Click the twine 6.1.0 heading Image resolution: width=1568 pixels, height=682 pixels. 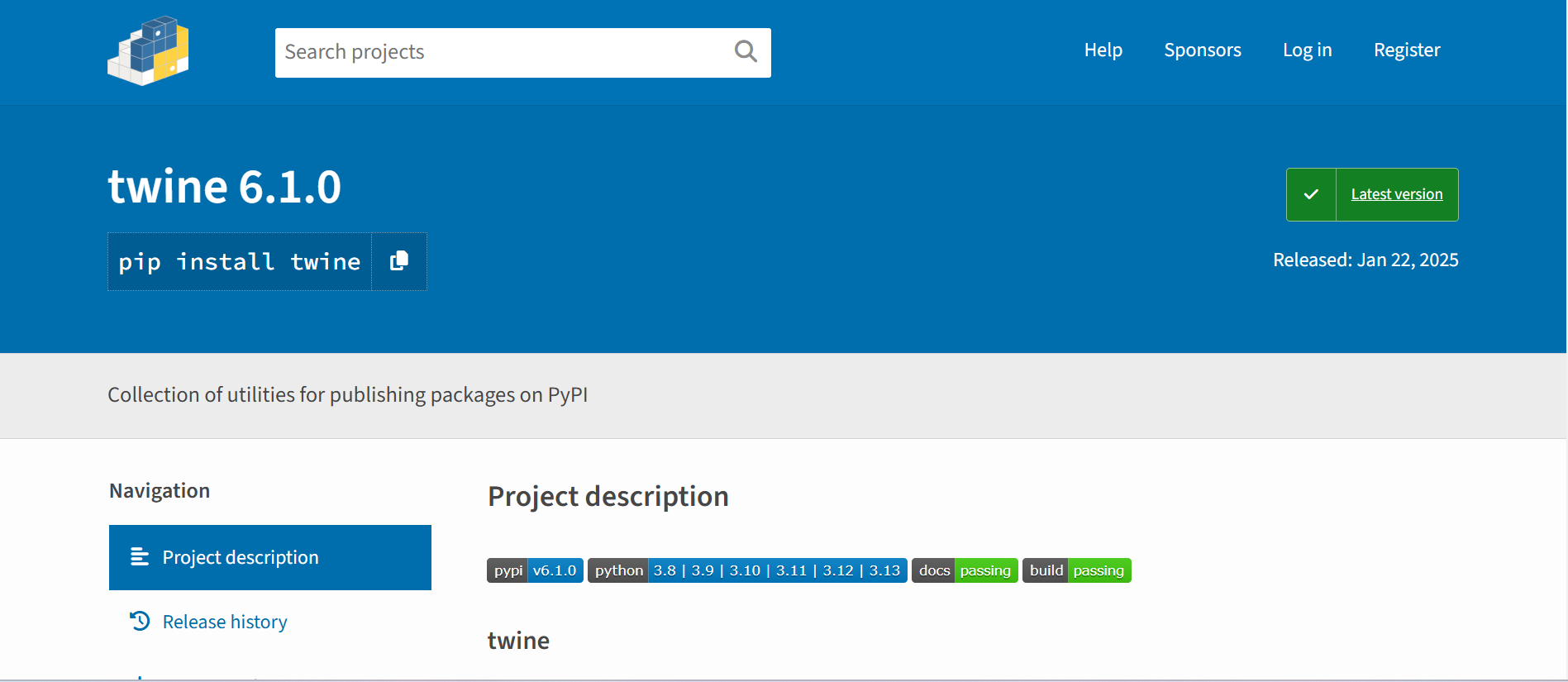pyautogui.click(x=224, y=186)
